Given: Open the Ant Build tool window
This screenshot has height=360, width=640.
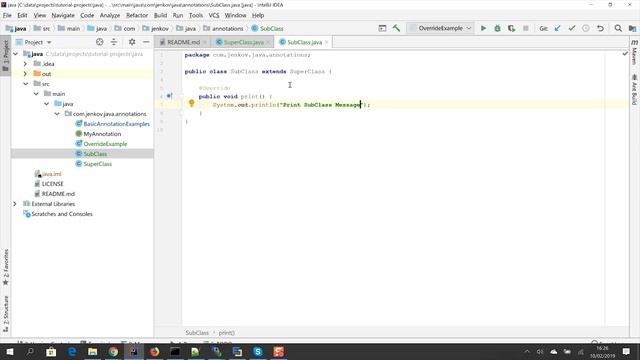Looking at the screenshot, I should (x=634, y=89).
